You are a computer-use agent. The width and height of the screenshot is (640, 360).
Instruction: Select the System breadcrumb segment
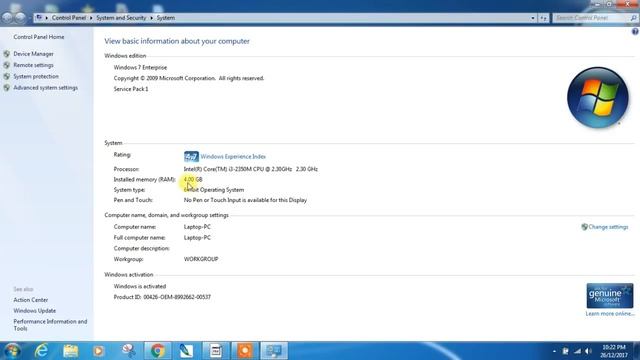[x=166, y=18]
